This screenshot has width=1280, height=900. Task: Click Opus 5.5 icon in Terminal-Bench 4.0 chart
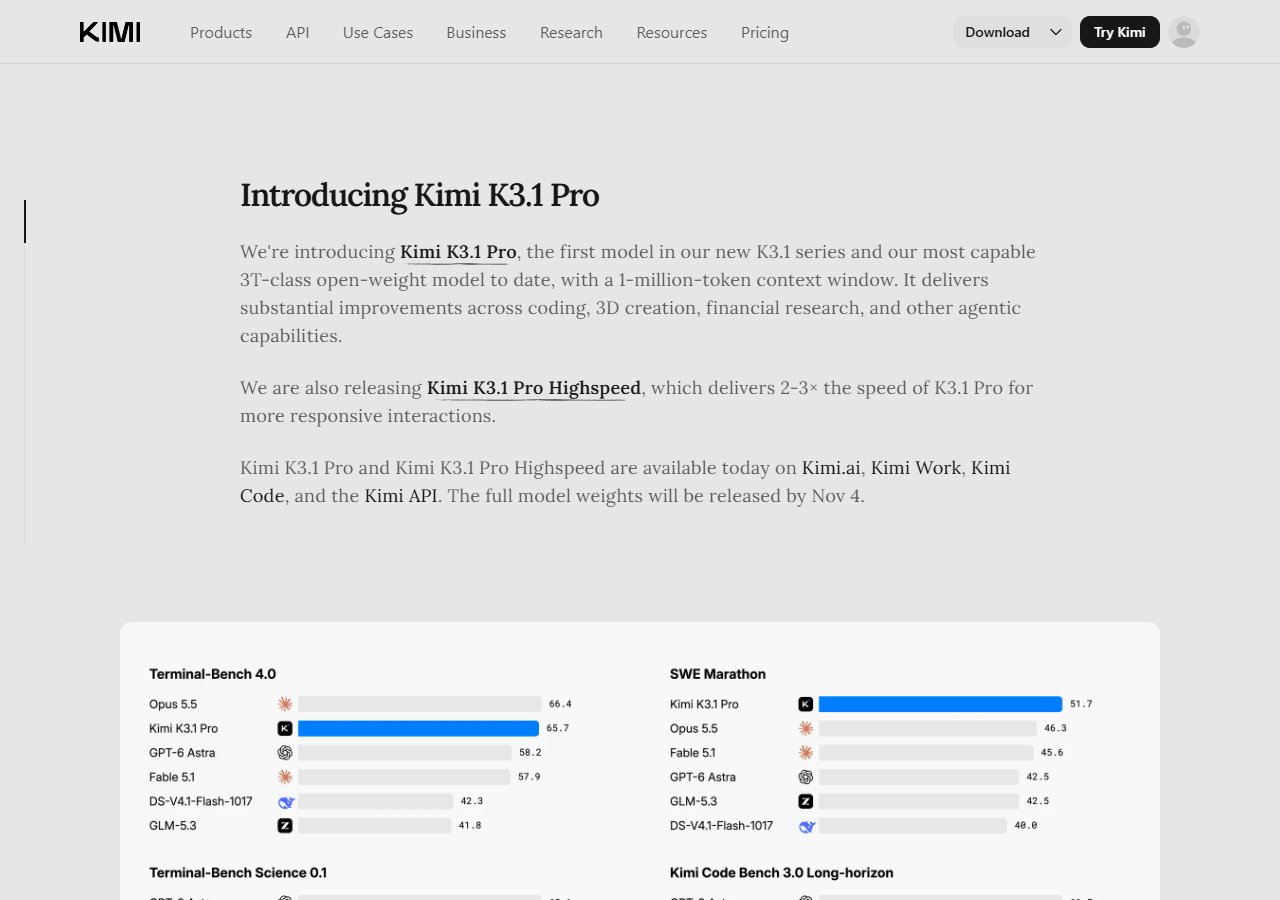(285, 704)
